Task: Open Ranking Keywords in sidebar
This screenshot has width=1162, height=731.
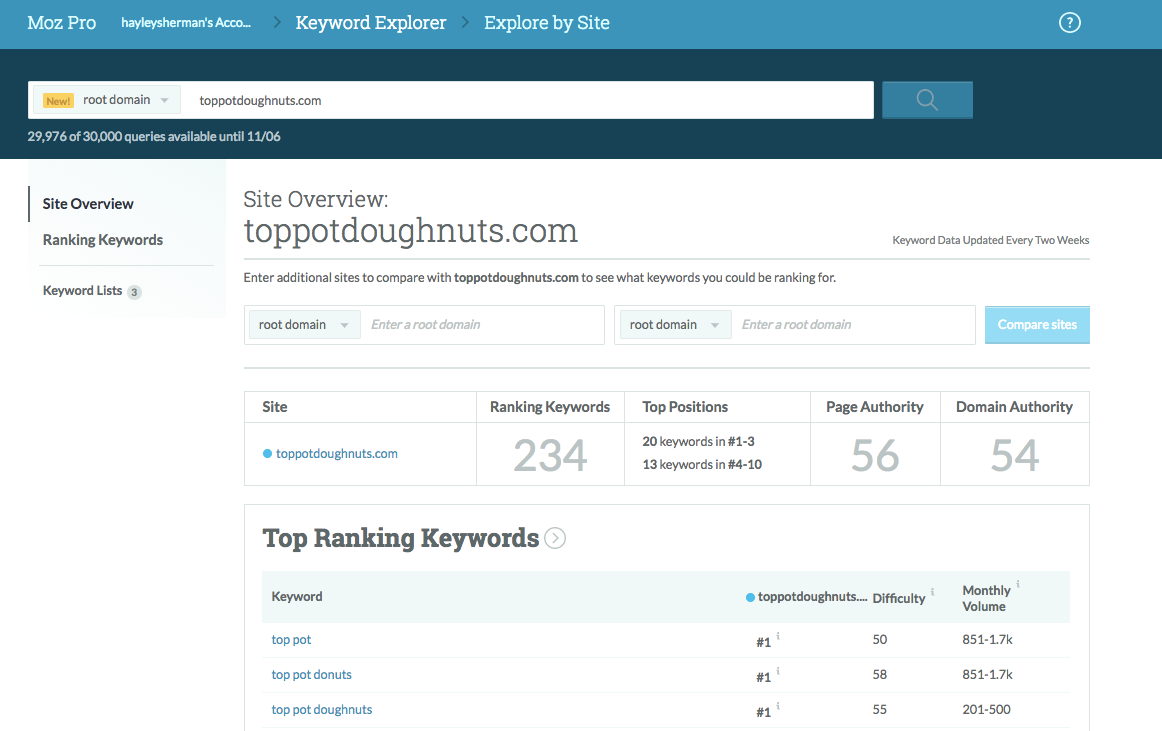Action: coord(103,240)
